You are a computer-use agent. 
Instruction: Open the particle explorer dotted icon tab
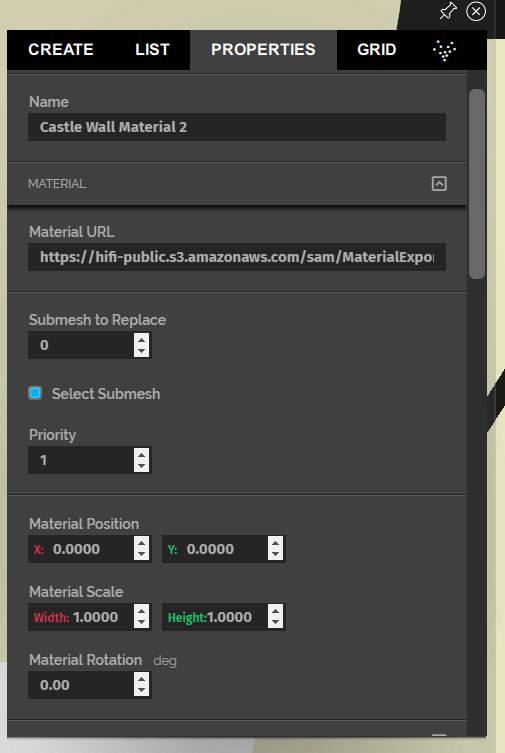[x=445, y=50]
